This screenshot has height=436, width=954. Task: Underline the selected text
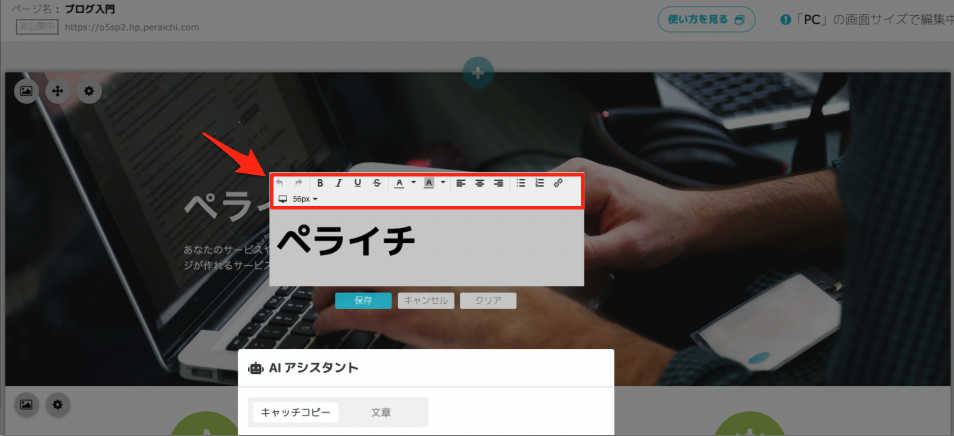(x=357, y=183)
